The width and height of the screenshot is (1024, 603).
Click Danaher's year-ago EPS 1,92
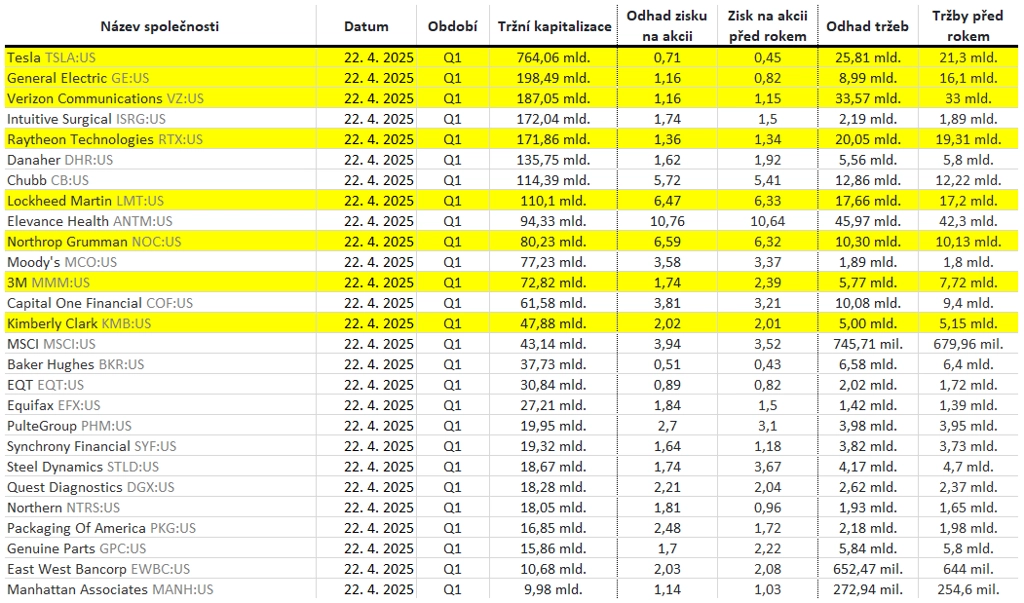pyautogui.click(x=767, y=160)
